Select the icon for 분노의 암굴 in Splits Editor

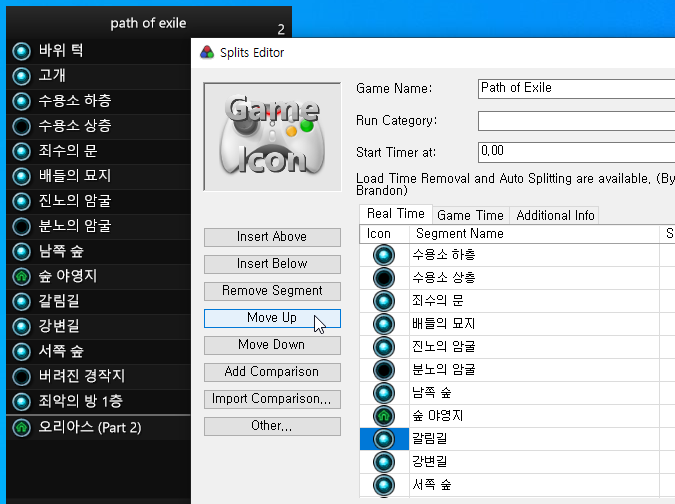(384, 370)
